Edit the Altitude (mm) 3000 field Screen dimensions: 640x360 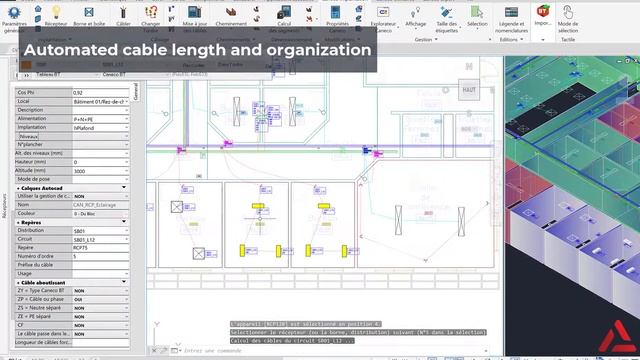point(101,171)
